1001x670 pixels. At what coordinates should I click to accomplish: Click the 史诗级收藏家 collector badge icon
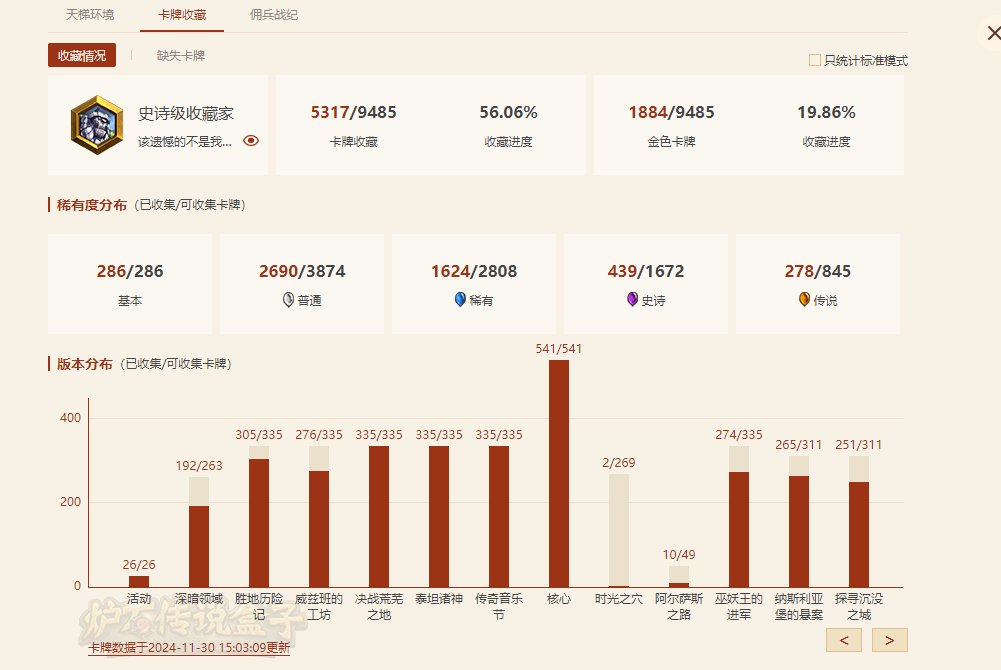(97, 125)
